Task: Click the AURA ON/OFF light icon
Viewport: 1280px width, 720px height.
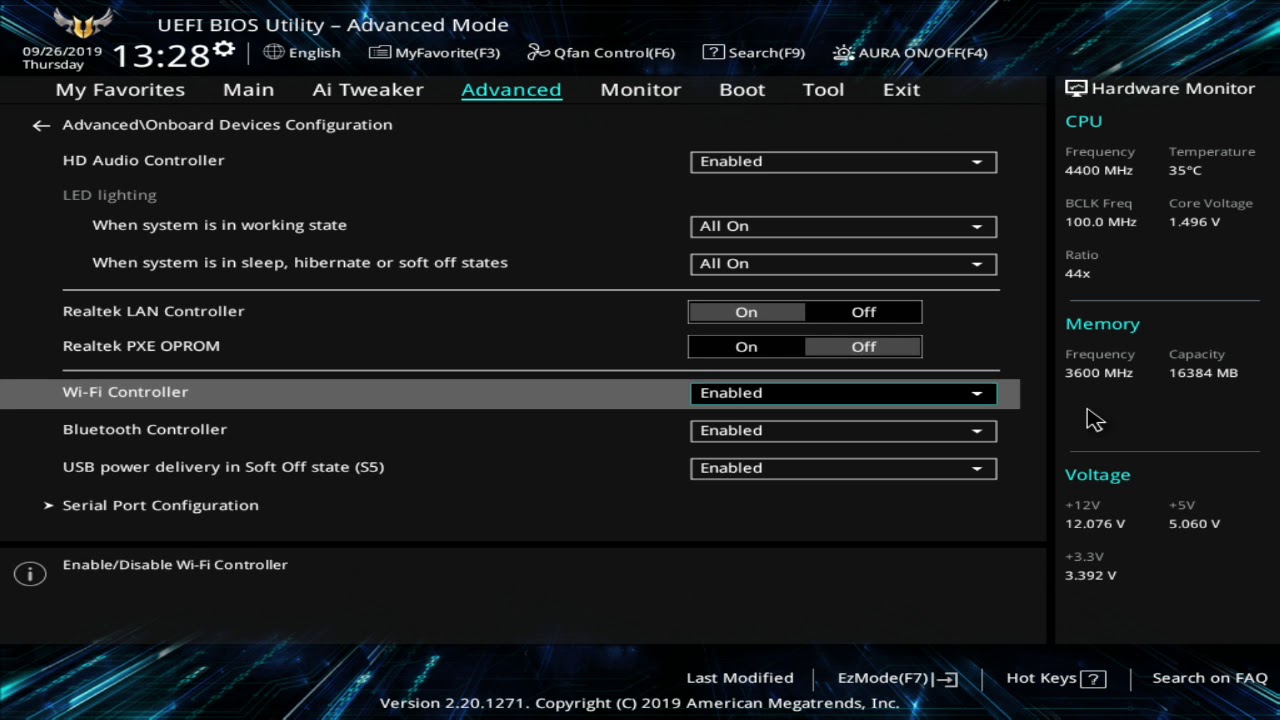Action: (x=844, y=53)
